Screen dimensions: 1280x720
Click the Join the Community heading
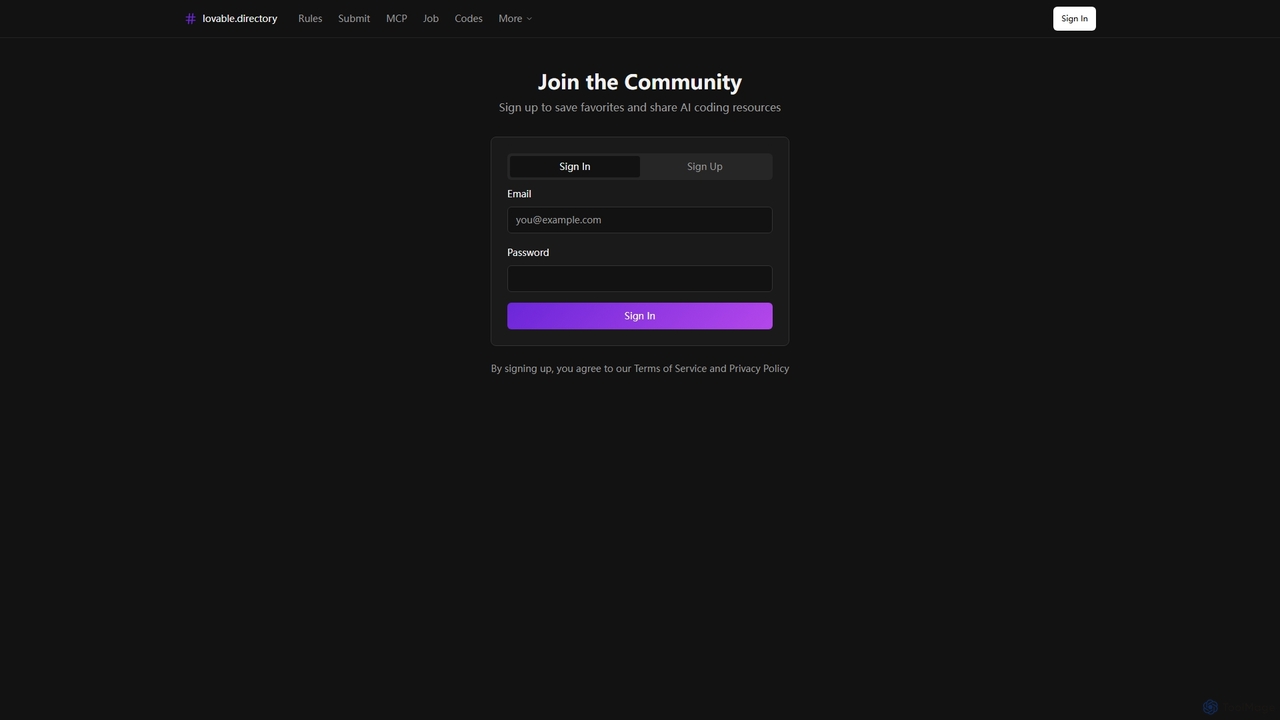[x=640, y=82]
